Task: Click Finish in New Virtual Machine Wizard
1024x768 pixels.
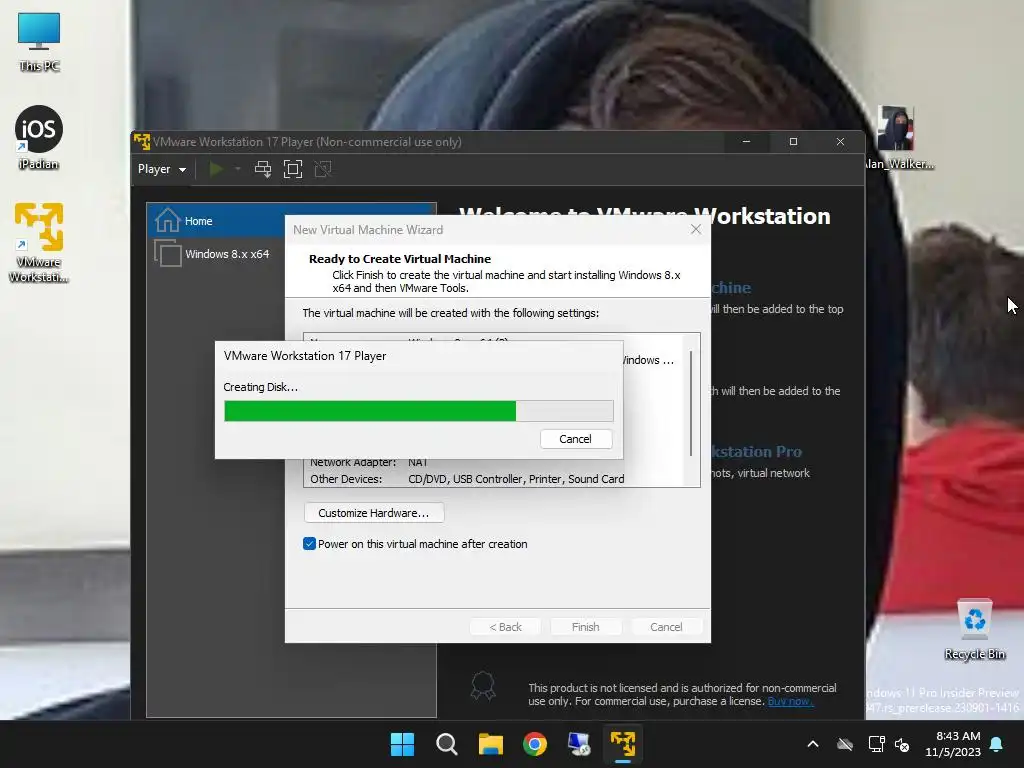Action: click(586, 627)
